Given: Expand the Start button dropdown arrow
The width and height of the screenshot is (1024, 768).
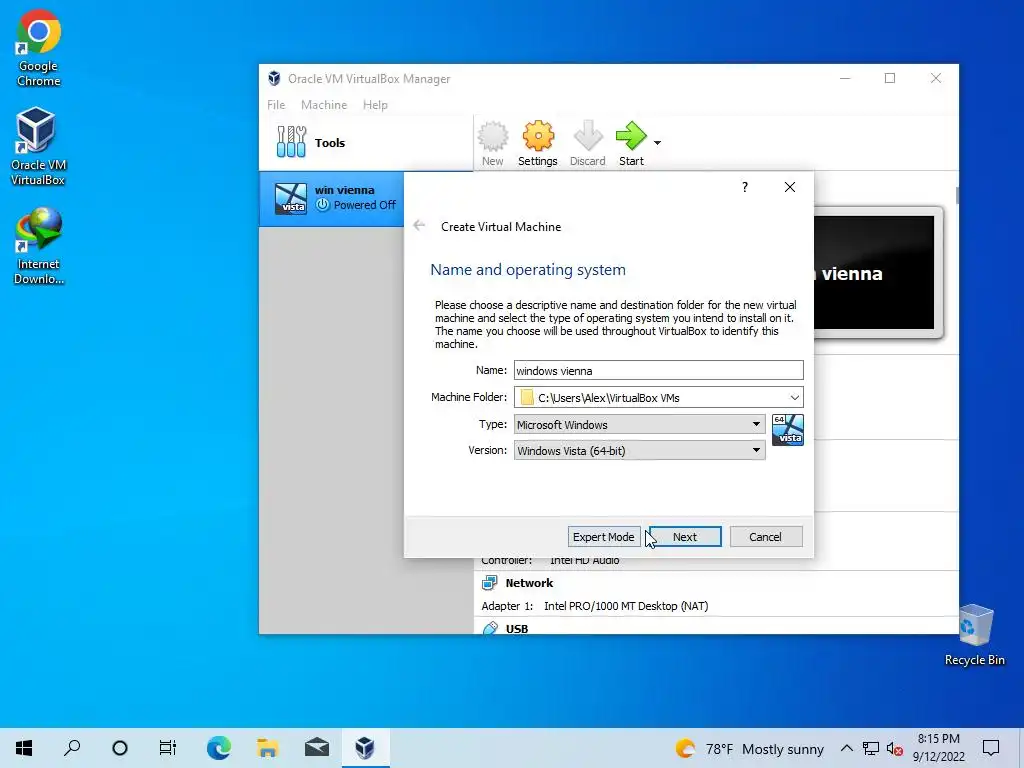Looking at the screenshot, I should tap(657, 143).
